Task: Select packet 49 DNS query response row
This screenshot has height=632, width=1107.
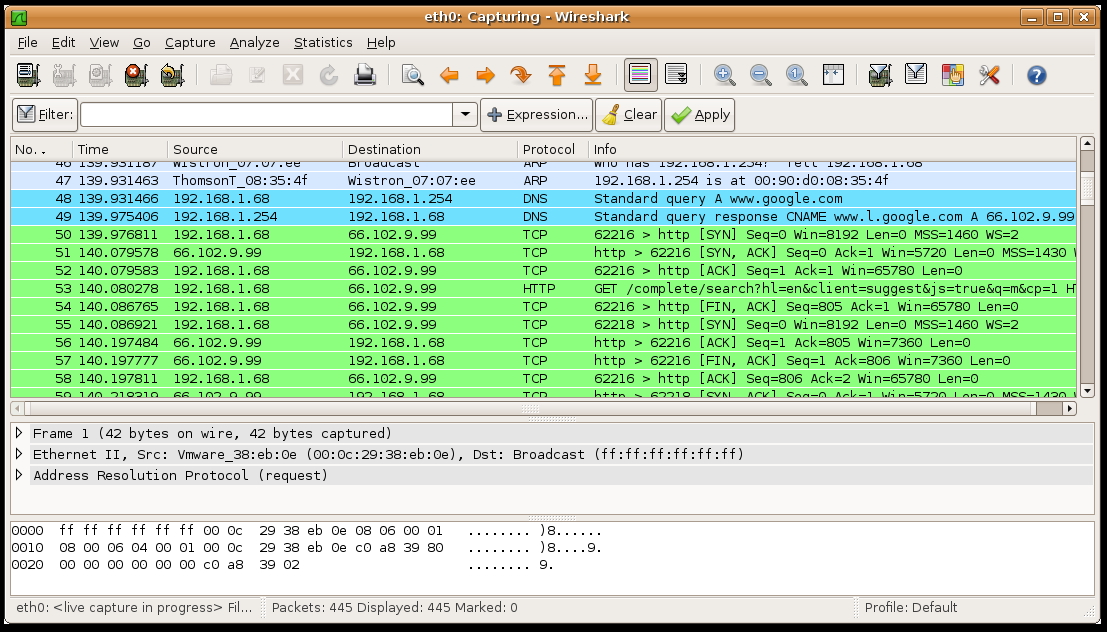Action: (x=544, y=217)
